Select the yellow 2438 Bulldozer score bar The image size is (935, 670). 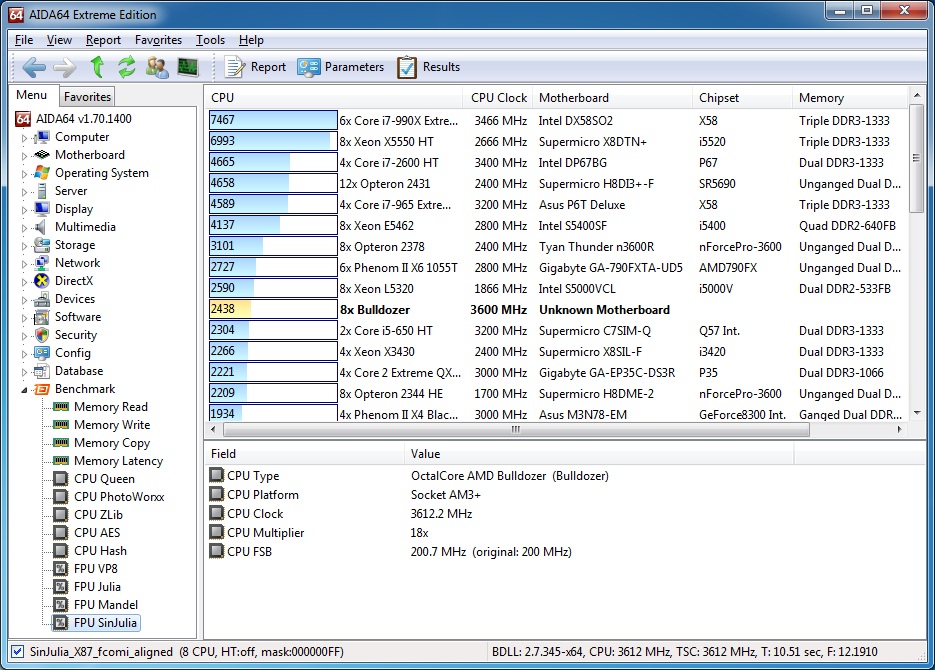(273, 309)
